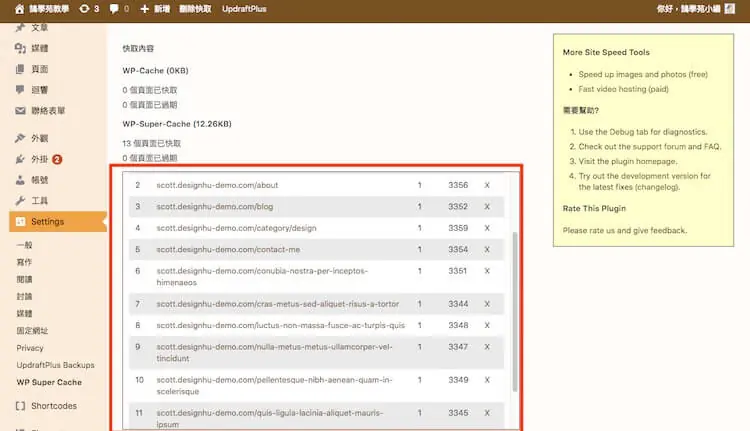Open 閱讀 reading settings submenu
Viewport: 750px width, 431px height.
click(x=24, y=279)
